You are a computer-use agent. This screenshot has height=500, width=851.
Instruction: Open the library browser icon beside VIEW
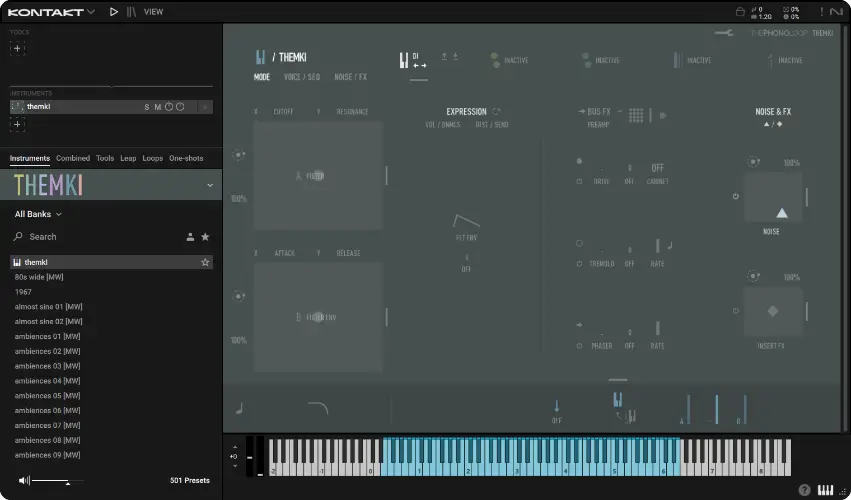(131, 12)
